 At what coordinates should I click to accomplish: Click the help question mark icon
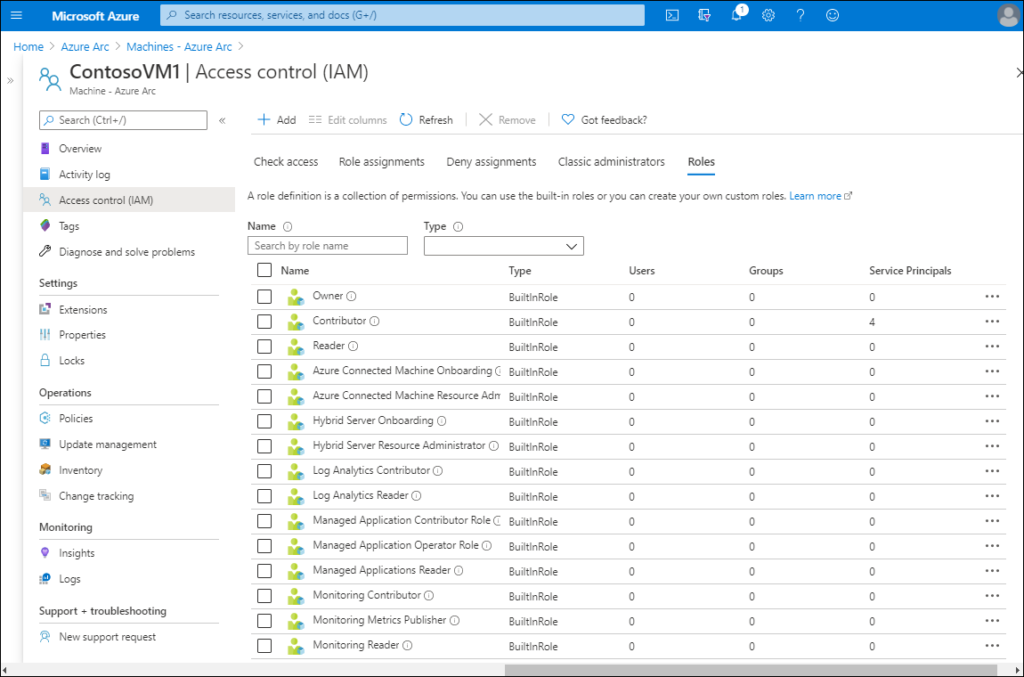point(800,15)
